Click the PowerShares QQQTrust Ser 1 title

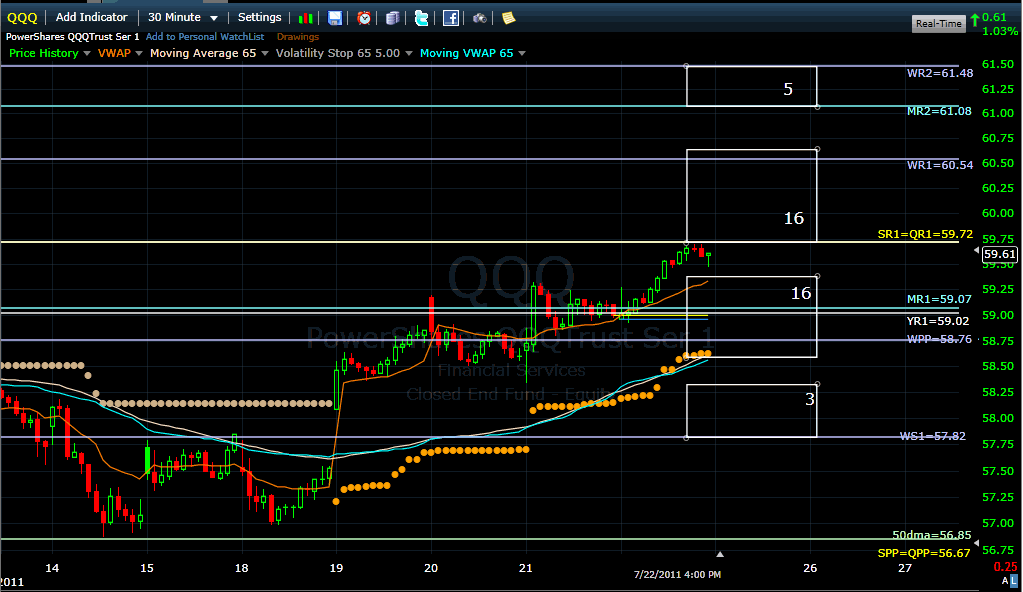[72, 37]
